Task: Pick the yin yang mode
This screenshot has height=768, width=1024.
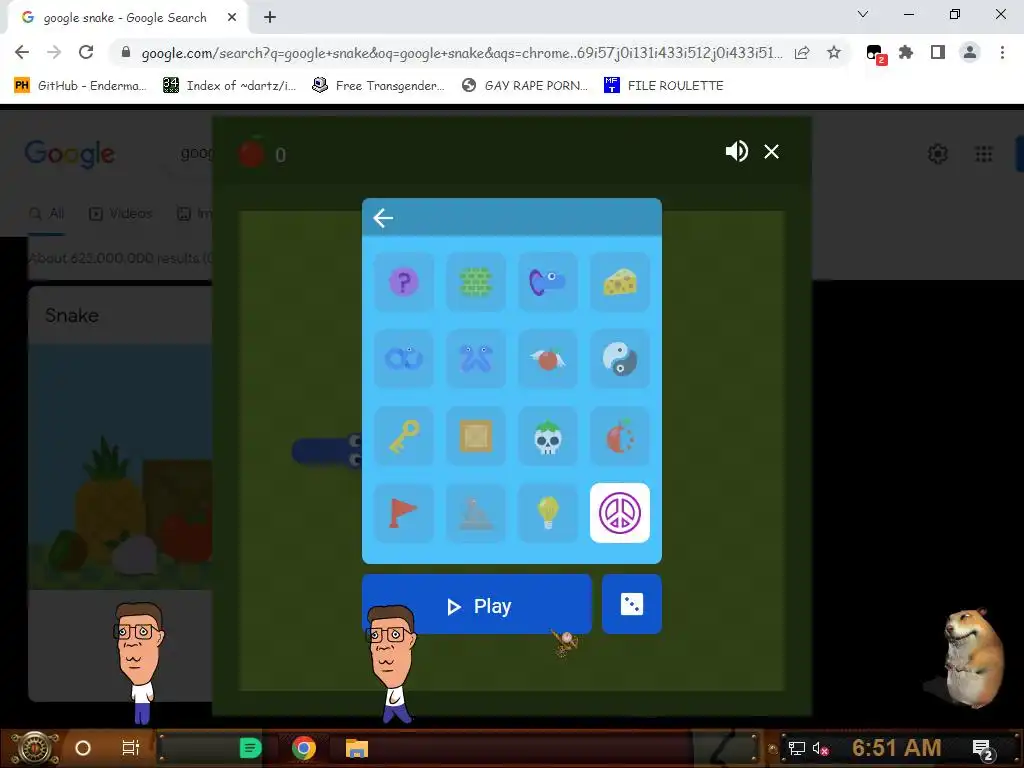Action: point(620,359)
